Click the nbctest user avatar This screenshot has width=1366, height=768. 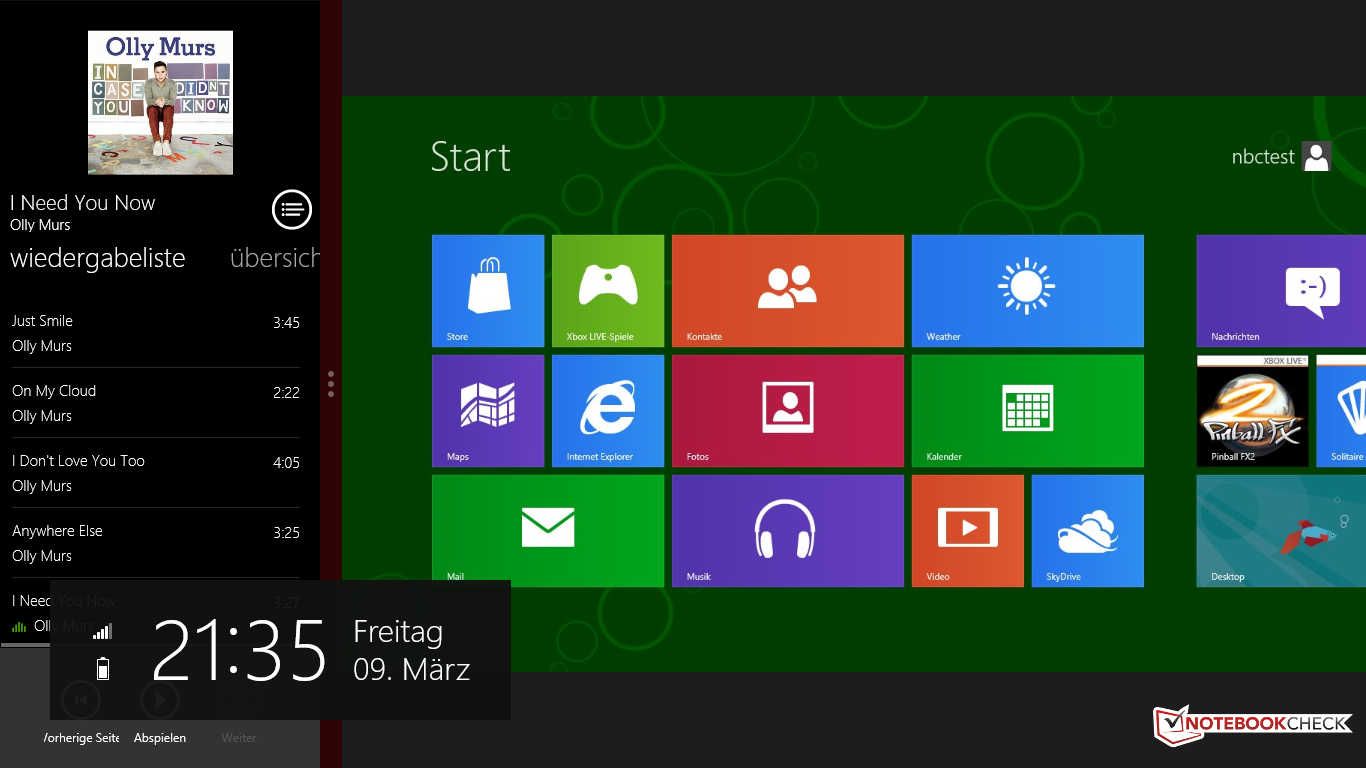[1317, 157]
